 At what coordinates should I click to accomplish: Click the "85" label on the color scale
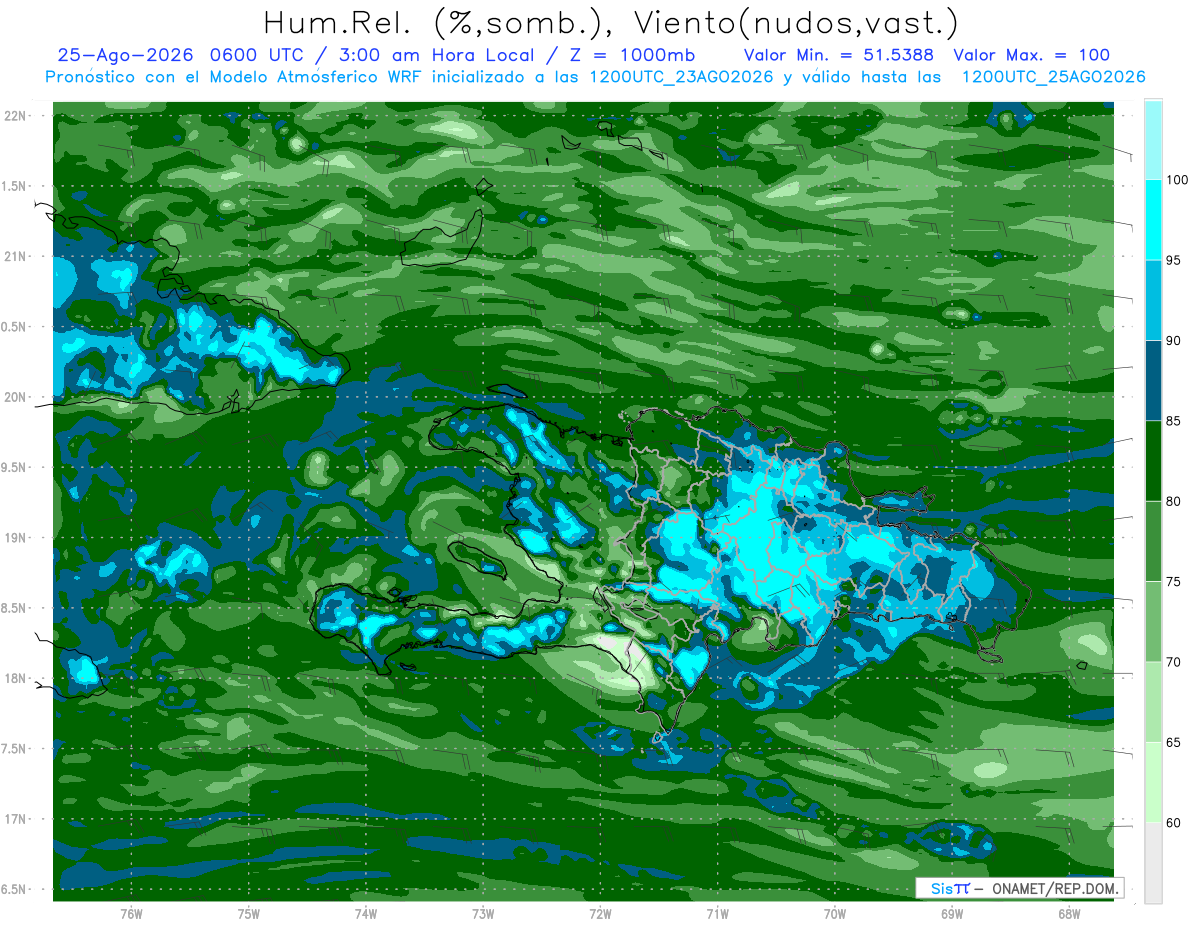[1173, 421]
